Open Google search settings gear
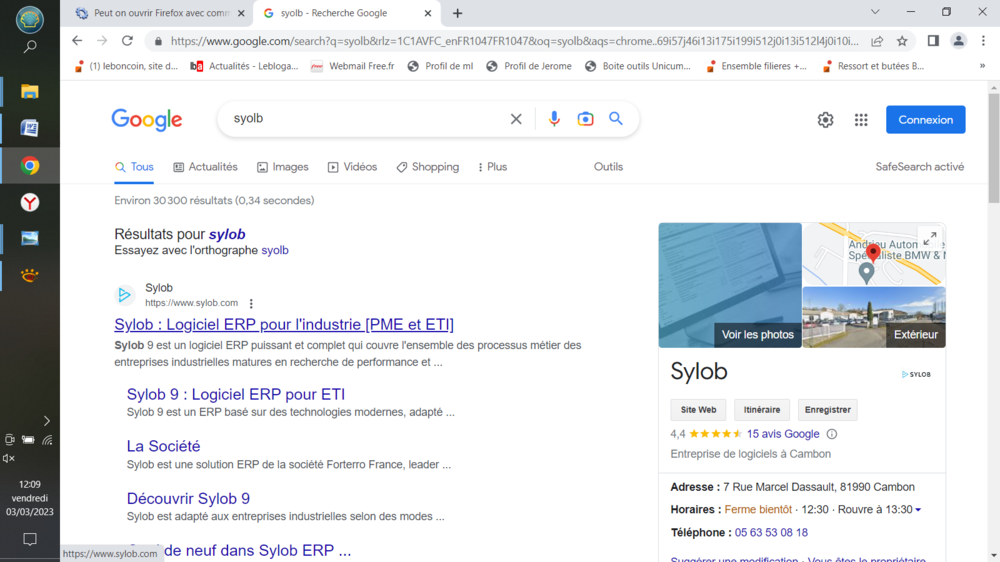Viewport: 1000px width, 562px height. (825, 120)
